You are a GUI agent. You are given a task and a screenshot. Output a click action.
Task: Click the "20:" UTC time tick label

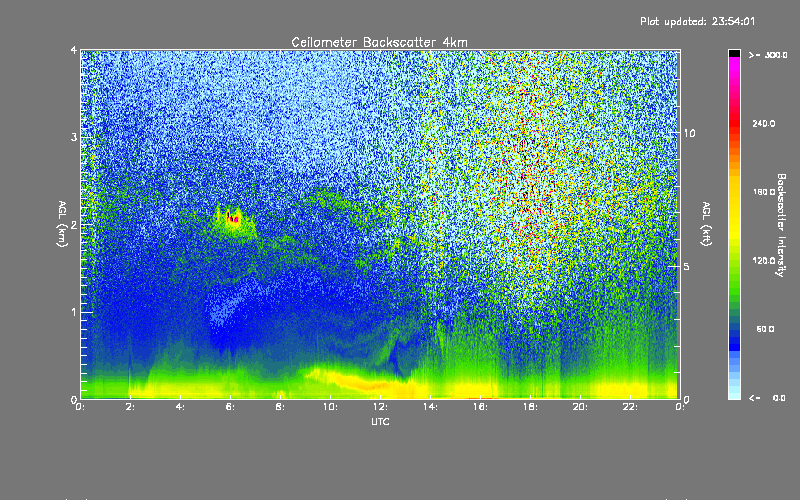tap(581, 407)
